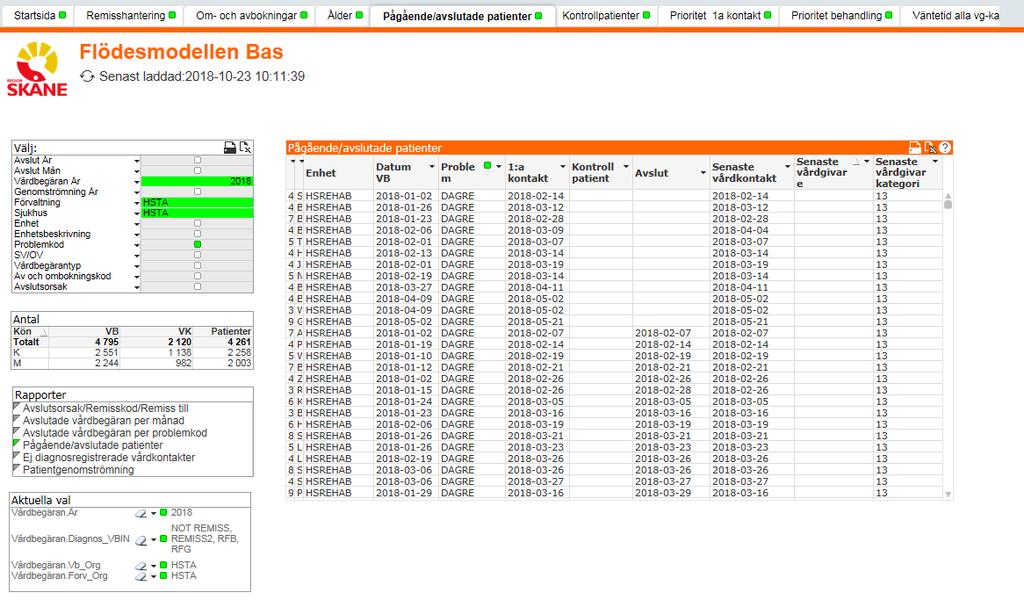The image size is (1024, 600).
Task: Open the 1:a kontakt column dropdown
Action: point(562,167)
